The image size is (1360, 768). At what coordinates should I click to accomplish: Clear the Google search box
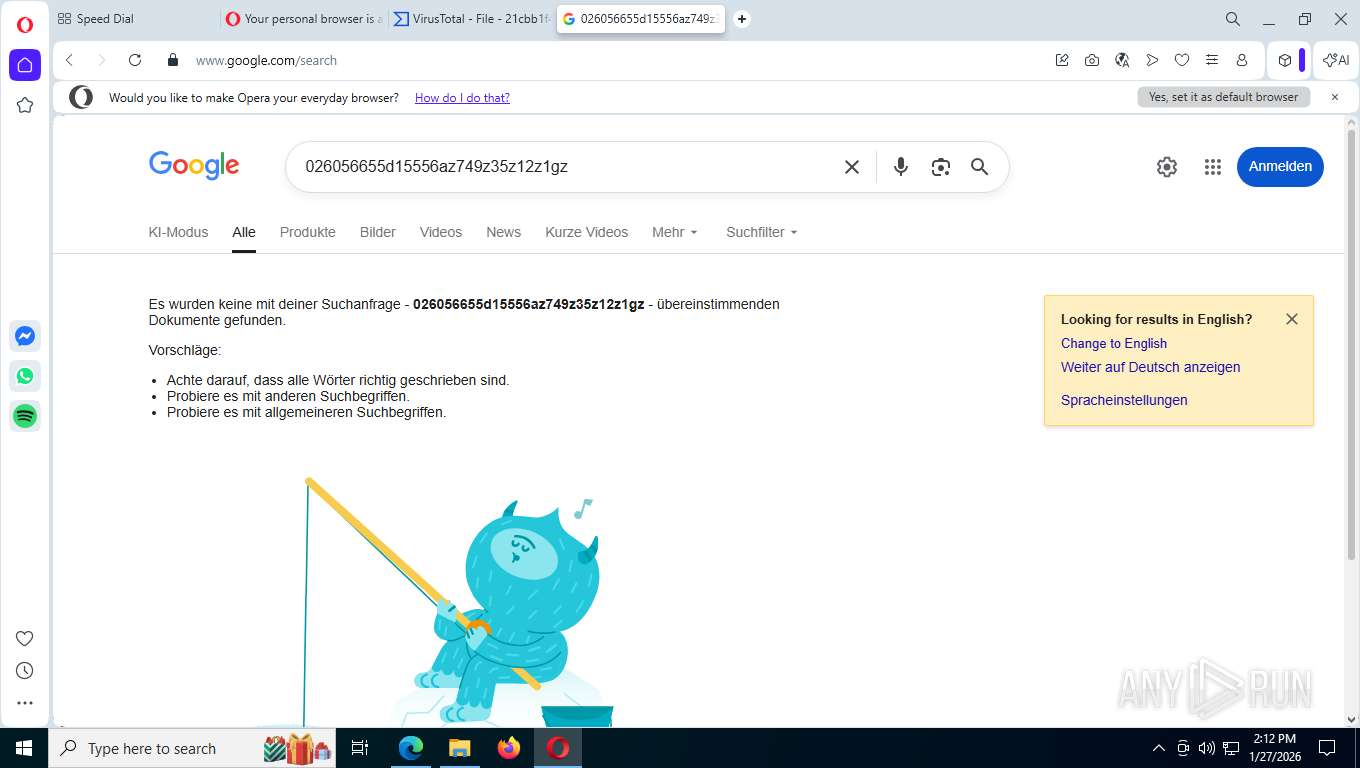[852, 167]
